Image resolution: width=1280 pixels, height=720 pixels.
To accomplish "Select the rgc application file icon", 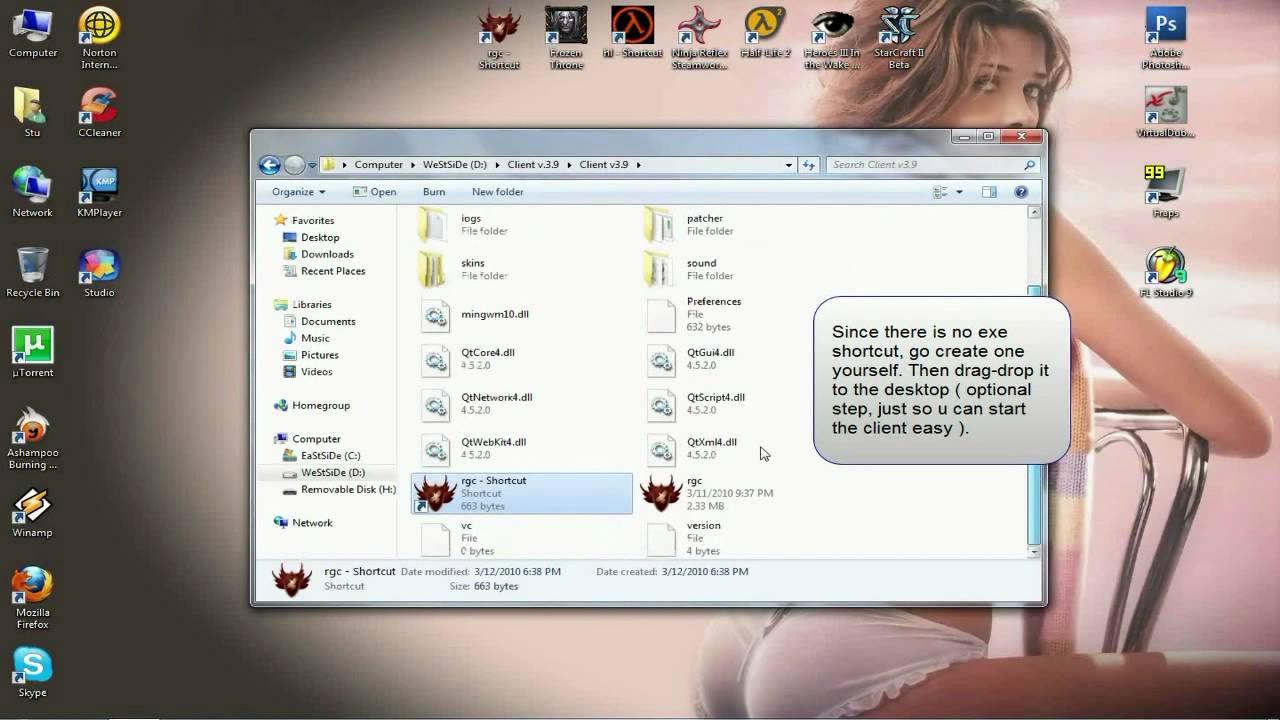I will click(x=661, y=493).
